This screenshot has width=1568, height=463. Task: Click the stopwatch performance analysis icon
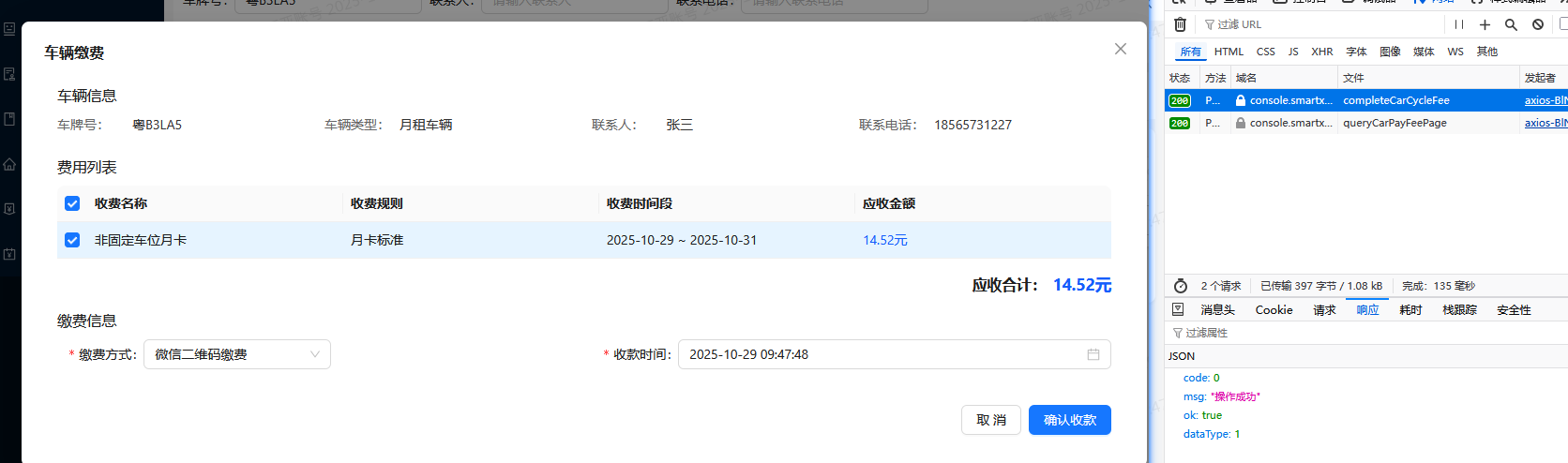1181,286
